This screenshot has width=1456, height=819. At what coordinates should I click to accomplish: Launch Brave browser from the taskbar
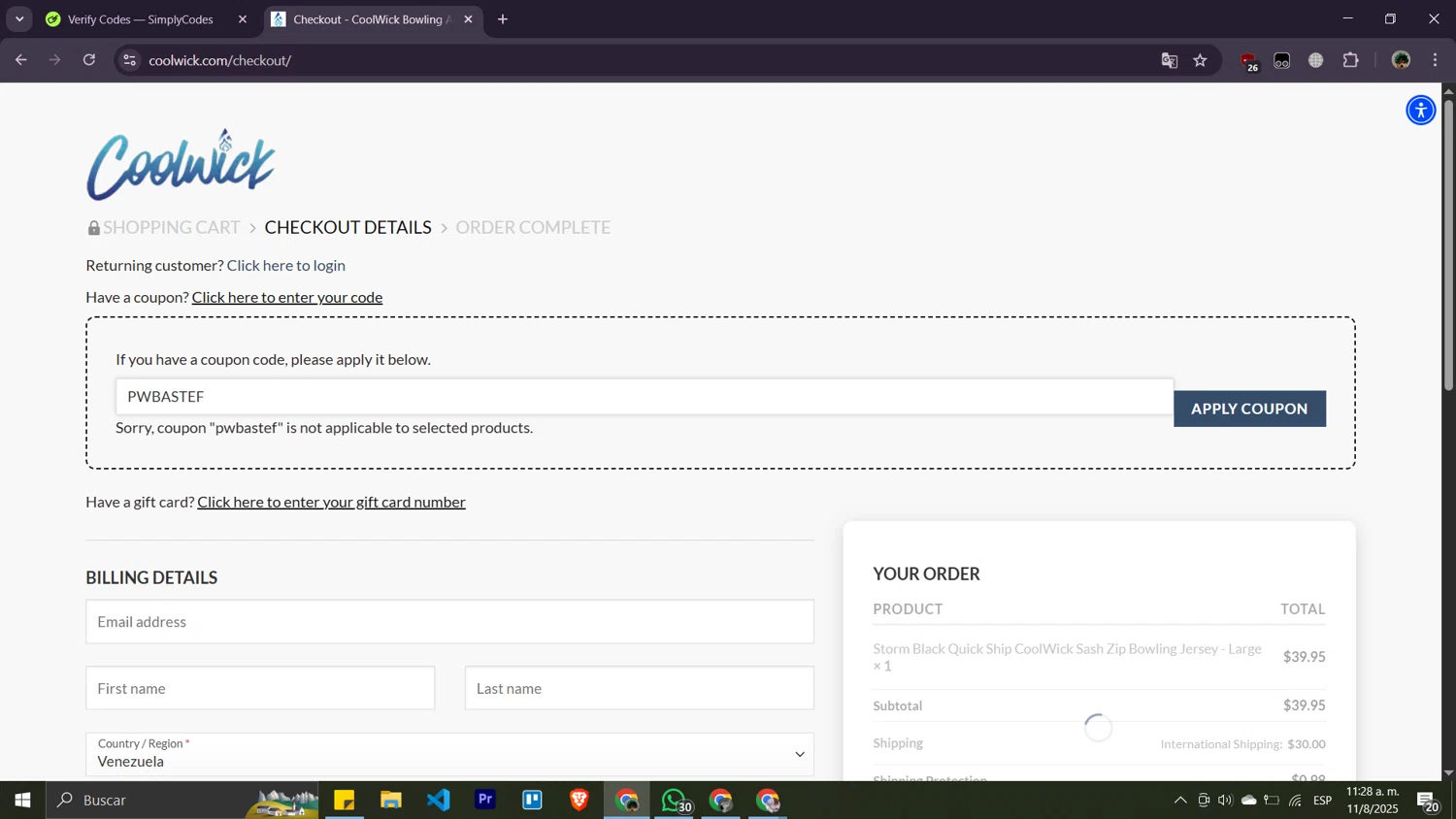[579, 801]
